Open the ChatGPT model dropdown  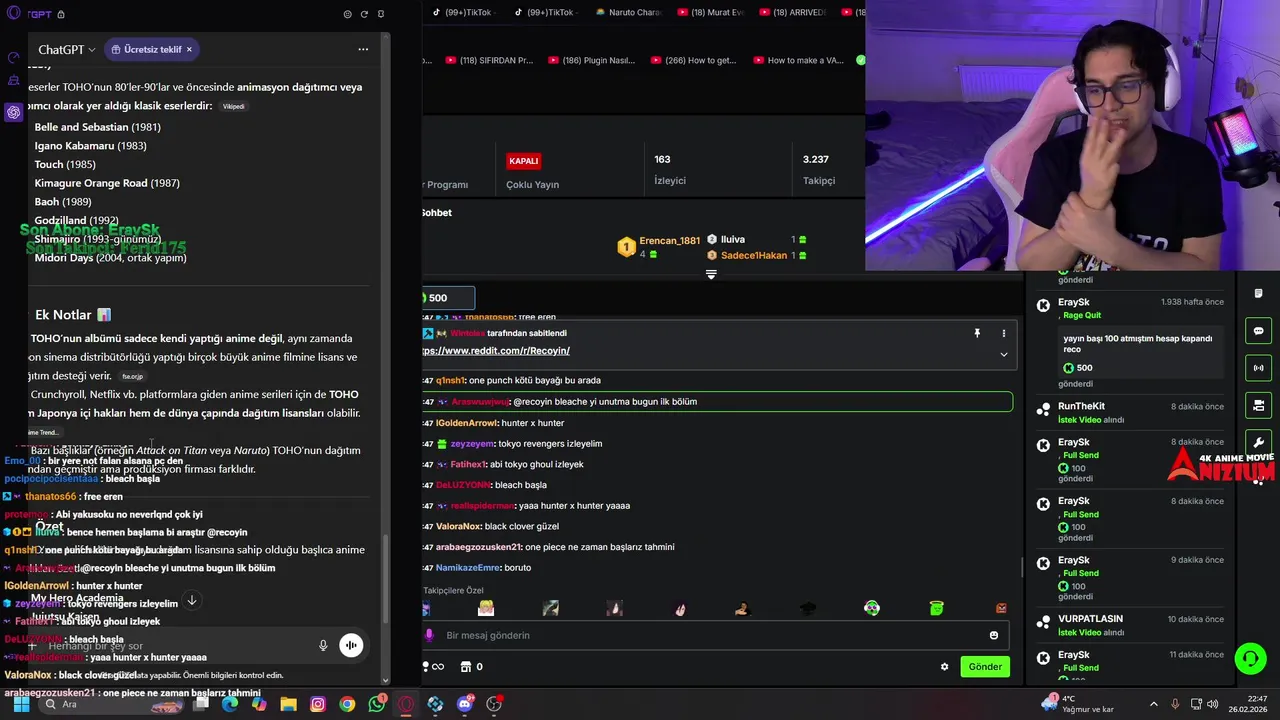click(66, 49)
